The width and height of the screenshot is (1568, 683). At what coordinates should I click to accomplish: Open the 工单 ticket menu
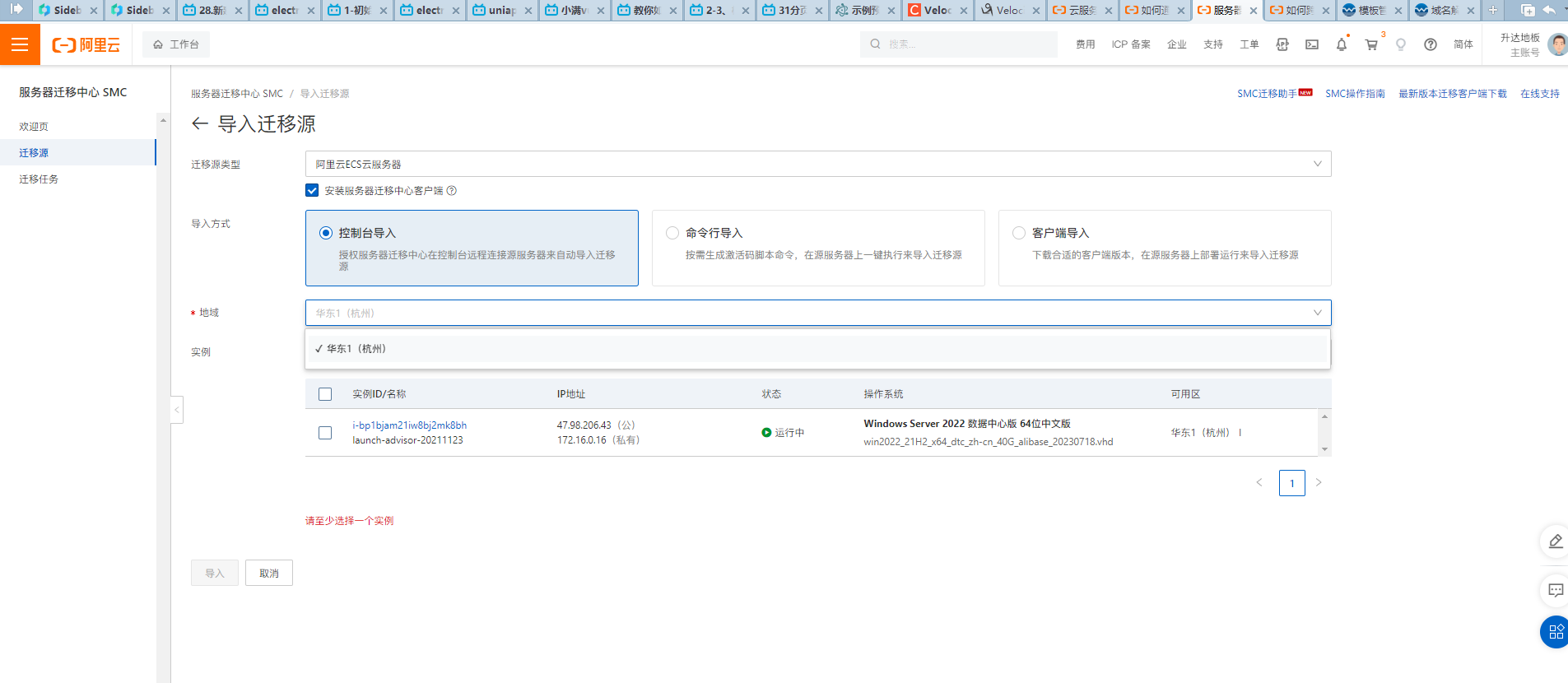pyautogui.click(x=1249, y=44)
